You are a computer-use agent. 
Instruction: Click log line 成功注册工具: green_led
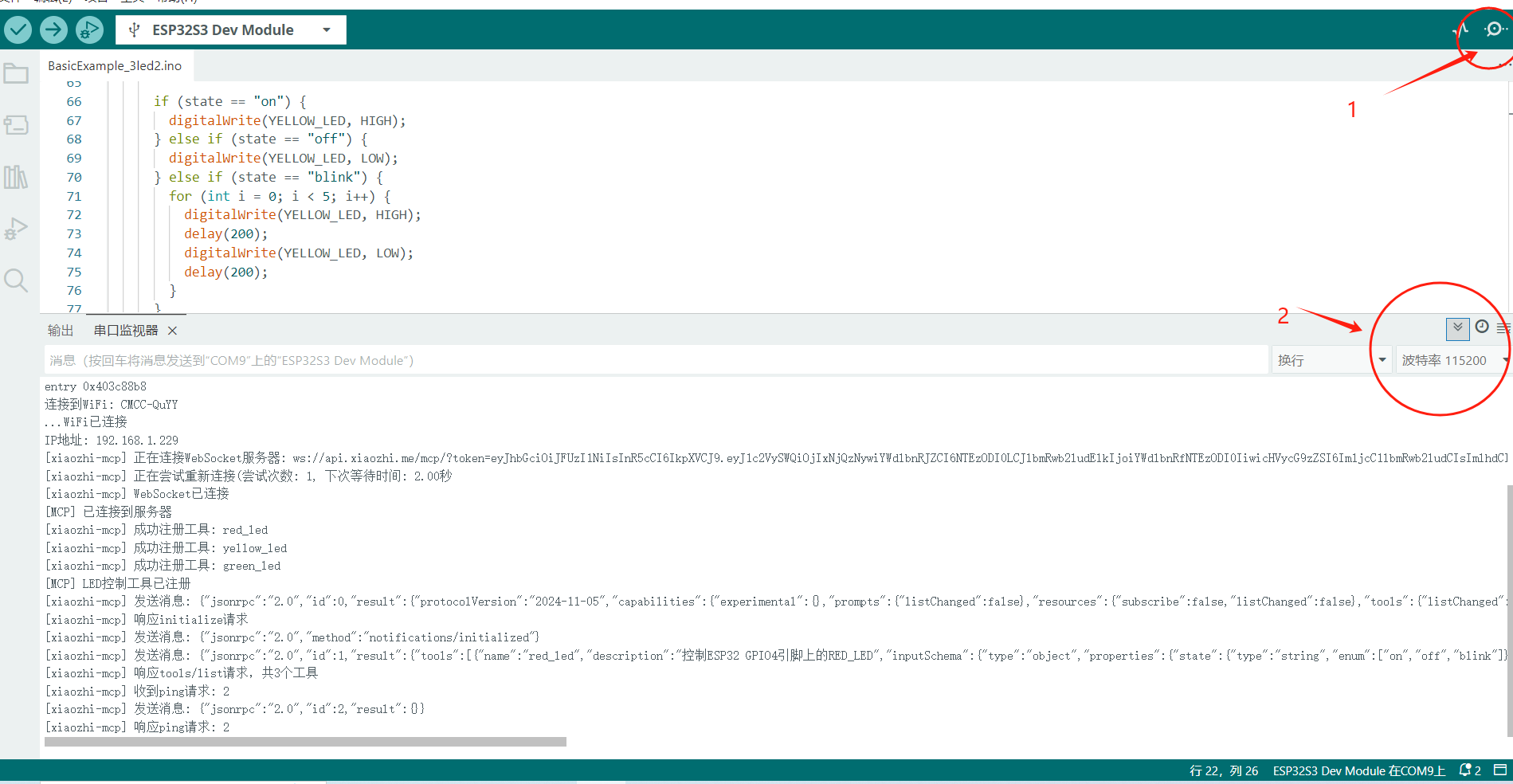coord(163,566)
